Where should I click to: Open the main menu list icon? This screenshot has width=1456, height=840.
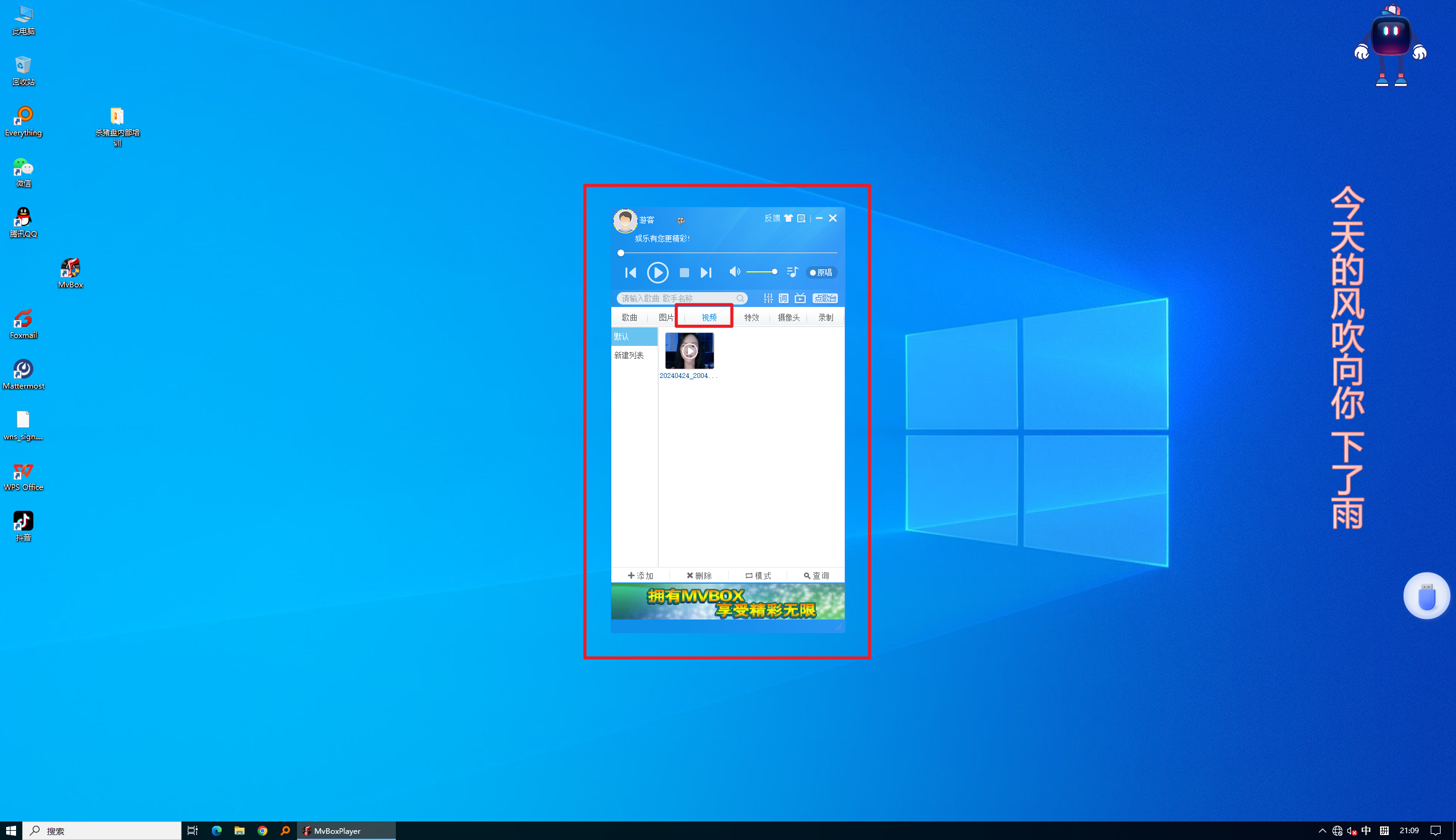point(801,218)
